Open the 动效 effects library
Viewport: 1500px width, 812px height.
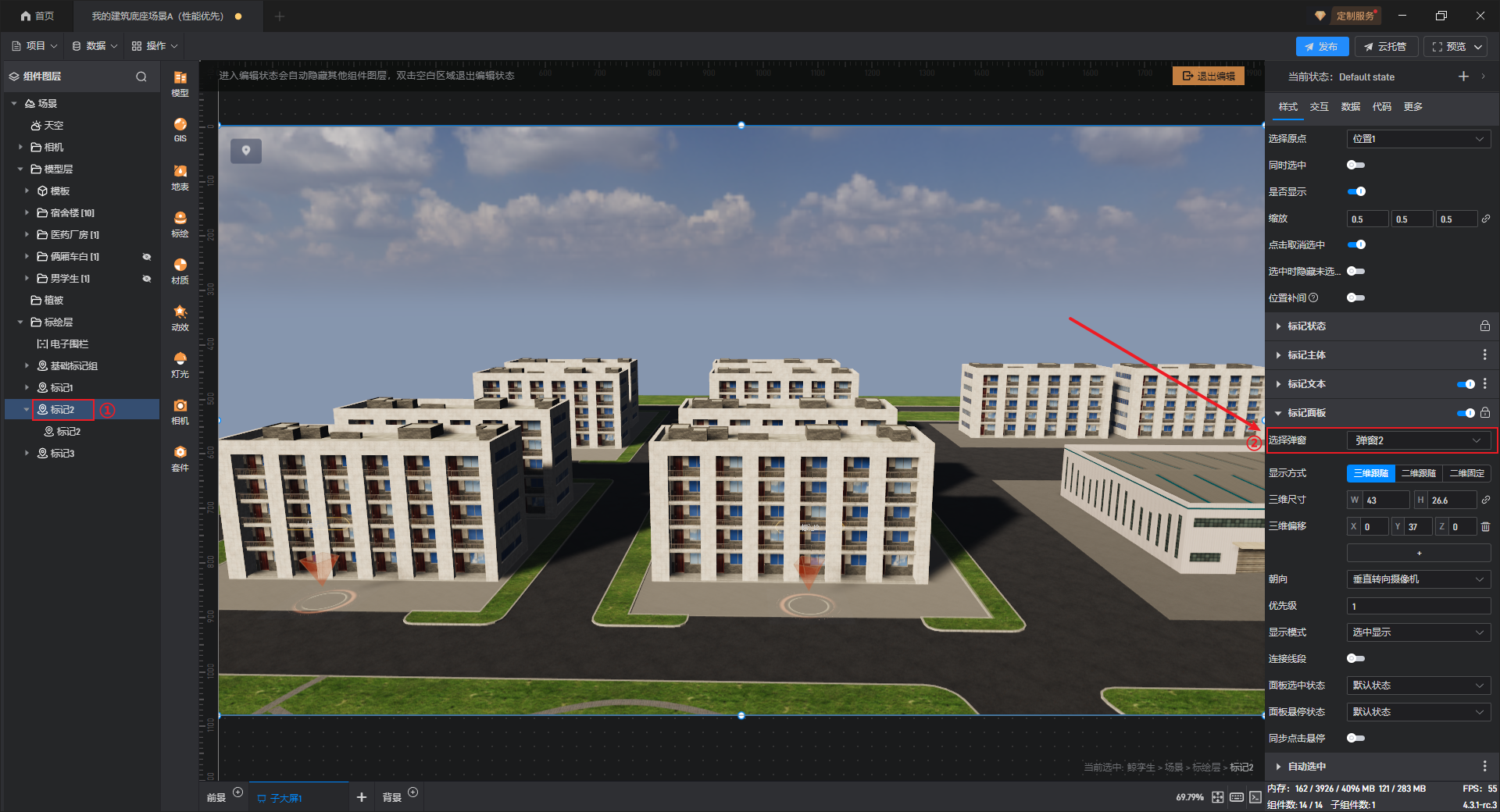[x=180, y=317]
